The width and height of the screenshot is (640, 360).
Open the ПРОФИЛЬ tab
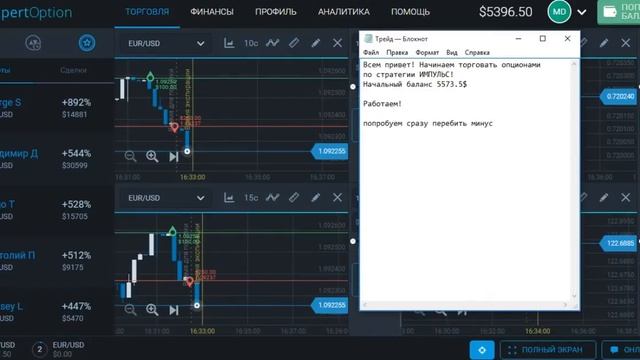(x=276, y=12)
